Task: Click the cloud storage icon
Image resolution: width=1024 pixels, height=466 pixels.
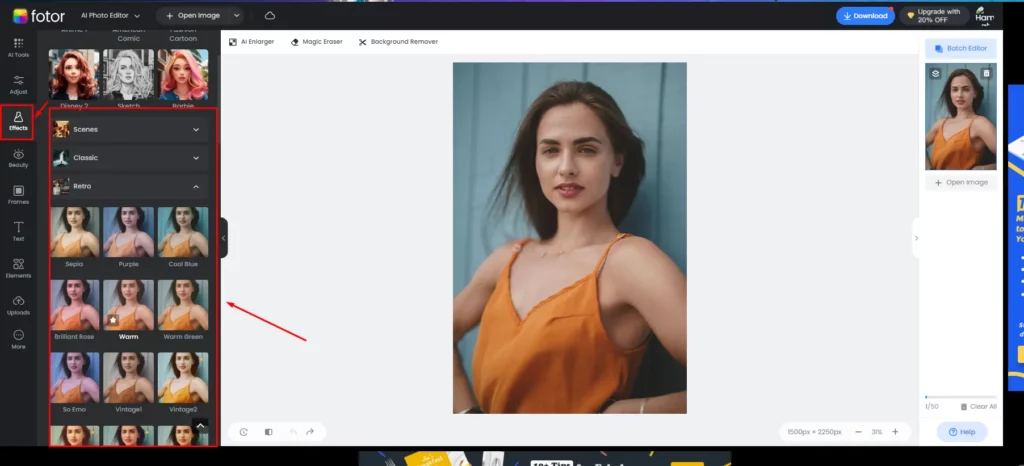Action: click(x=270, y=16)
